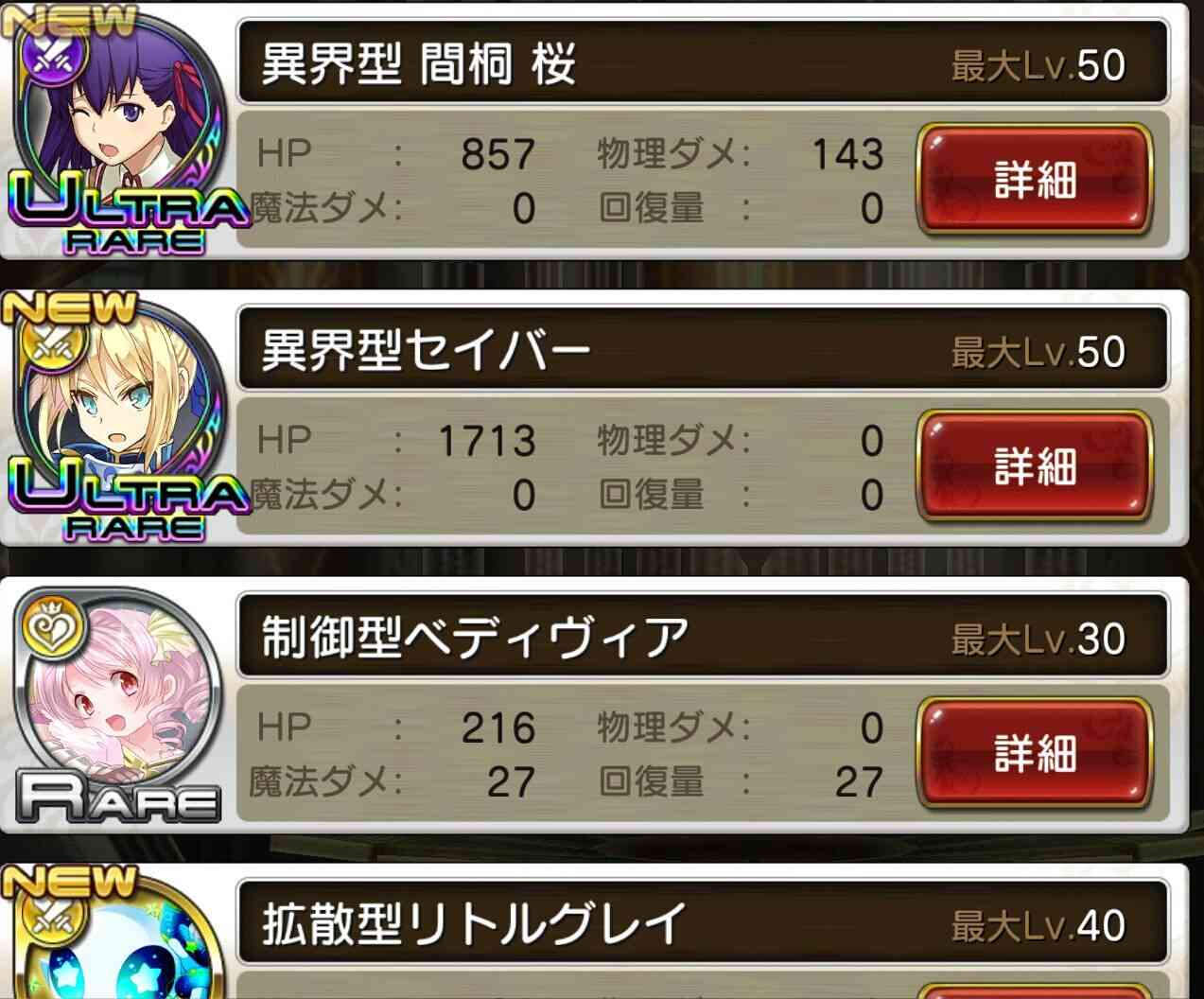Tap the HP 1713 stats panel
Screen dimensions: 1204x999
(x=573, y=467)
